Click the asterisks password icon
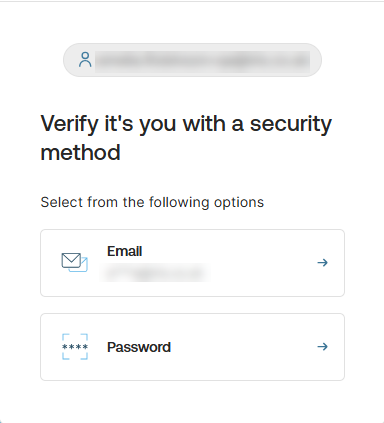This screenshot has height=423, width=384. pyautogui.click(x=75, y=347)
